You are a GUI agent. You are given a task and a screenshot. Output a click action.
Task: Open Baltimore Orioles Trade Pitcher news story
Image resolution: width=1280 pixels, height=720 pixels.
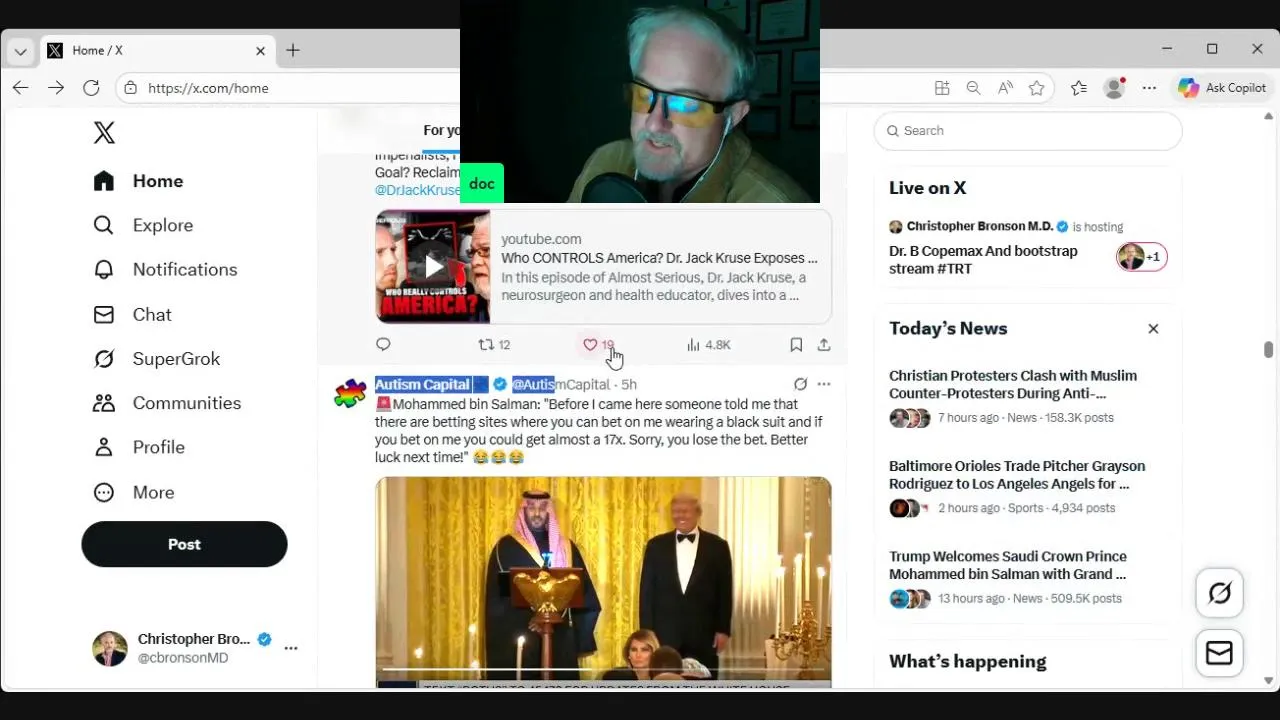[1017, 475]
